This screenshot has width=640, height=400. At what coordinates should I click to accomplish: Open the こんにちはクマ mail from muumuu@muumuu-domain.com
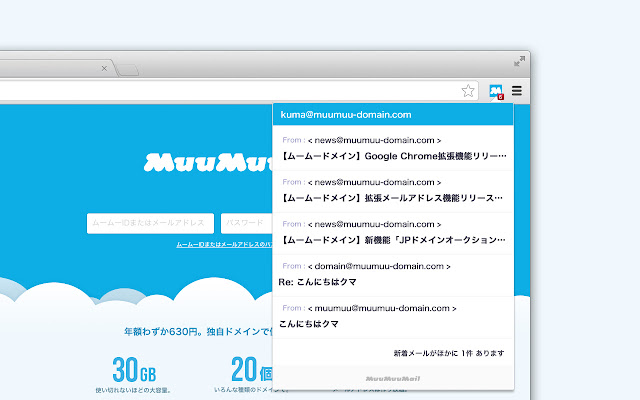pos(393,317)
